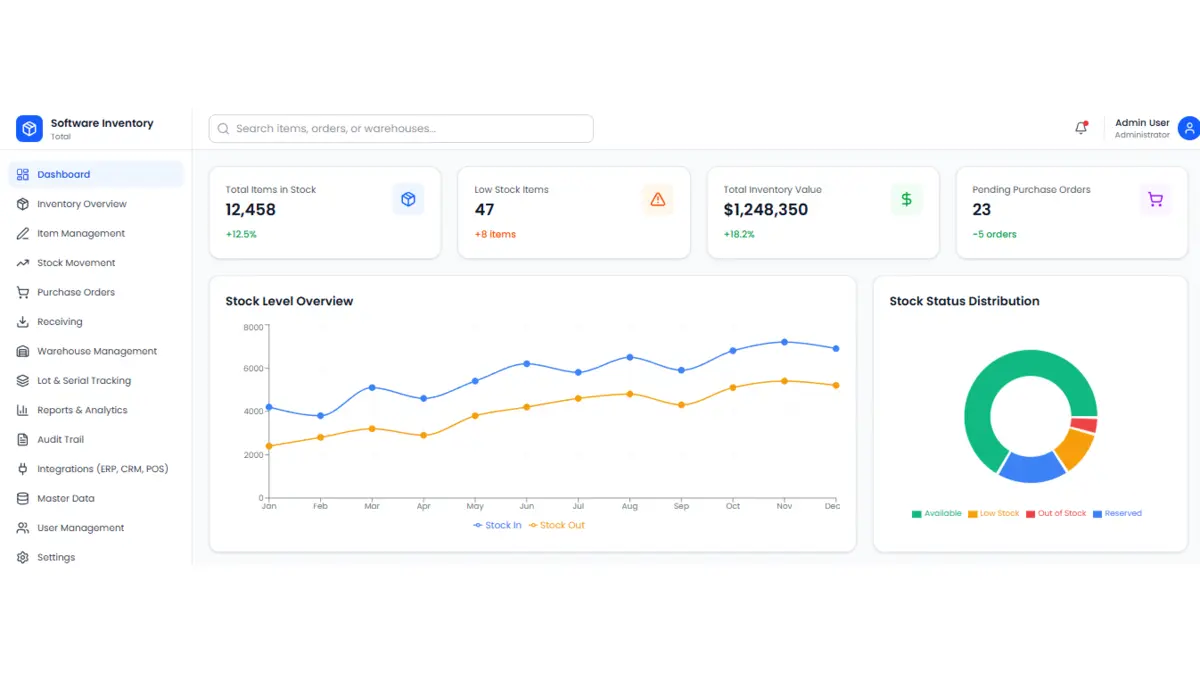Click the Software Inventory cube logo
1200x675 pixels.
tap(29, 128)
